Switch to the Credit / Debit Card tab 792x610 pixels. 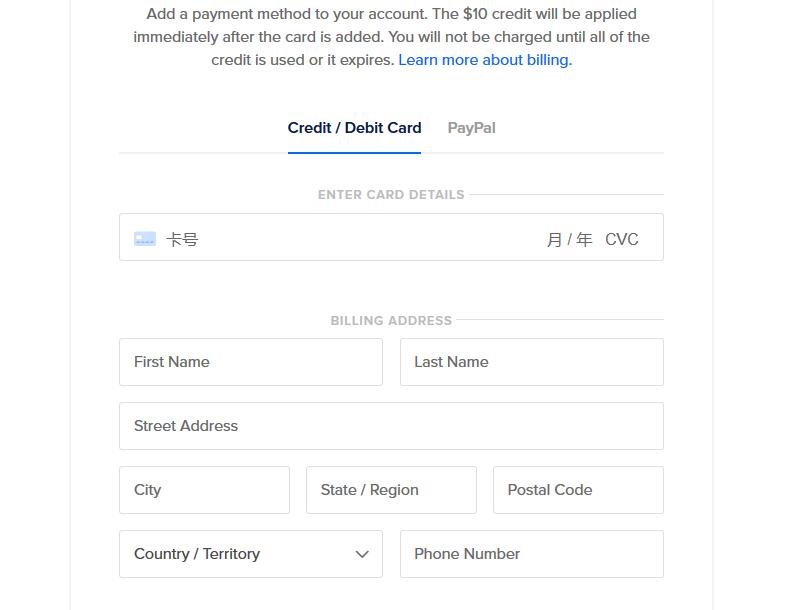click(x=354, y=128)
